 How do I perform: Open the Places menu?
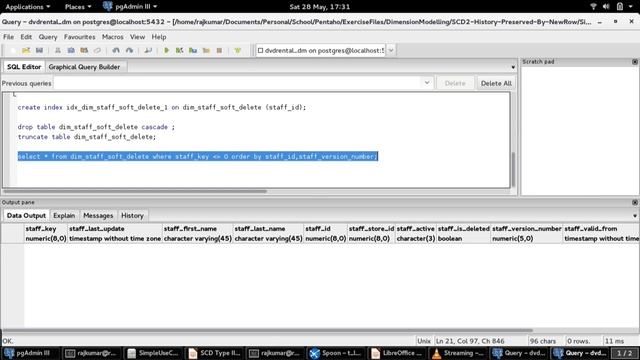(78, 7)
